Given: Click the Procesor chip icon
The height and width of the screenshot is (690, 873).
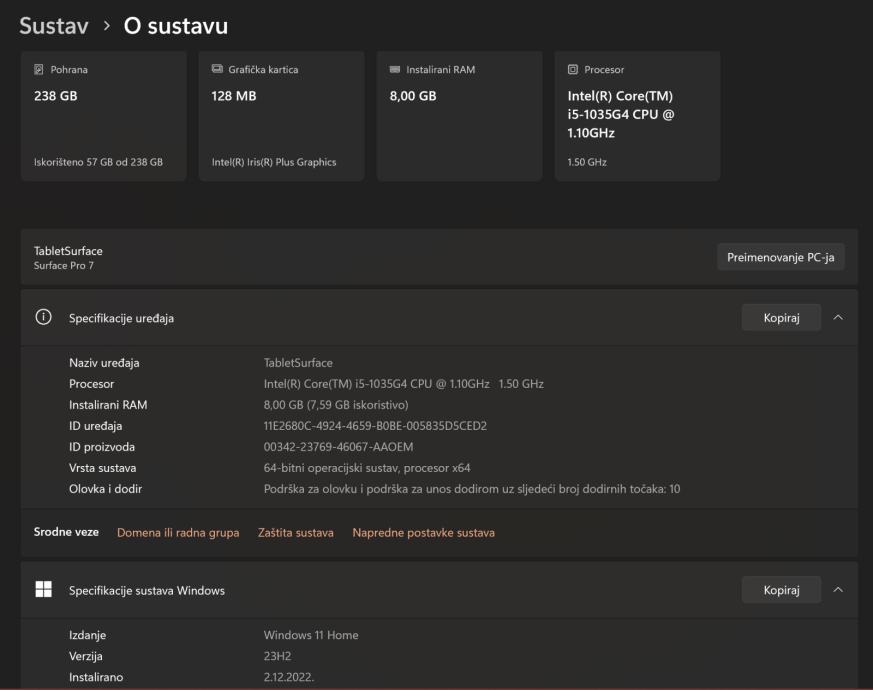Looking at the screenshot, I should [573, 69].
